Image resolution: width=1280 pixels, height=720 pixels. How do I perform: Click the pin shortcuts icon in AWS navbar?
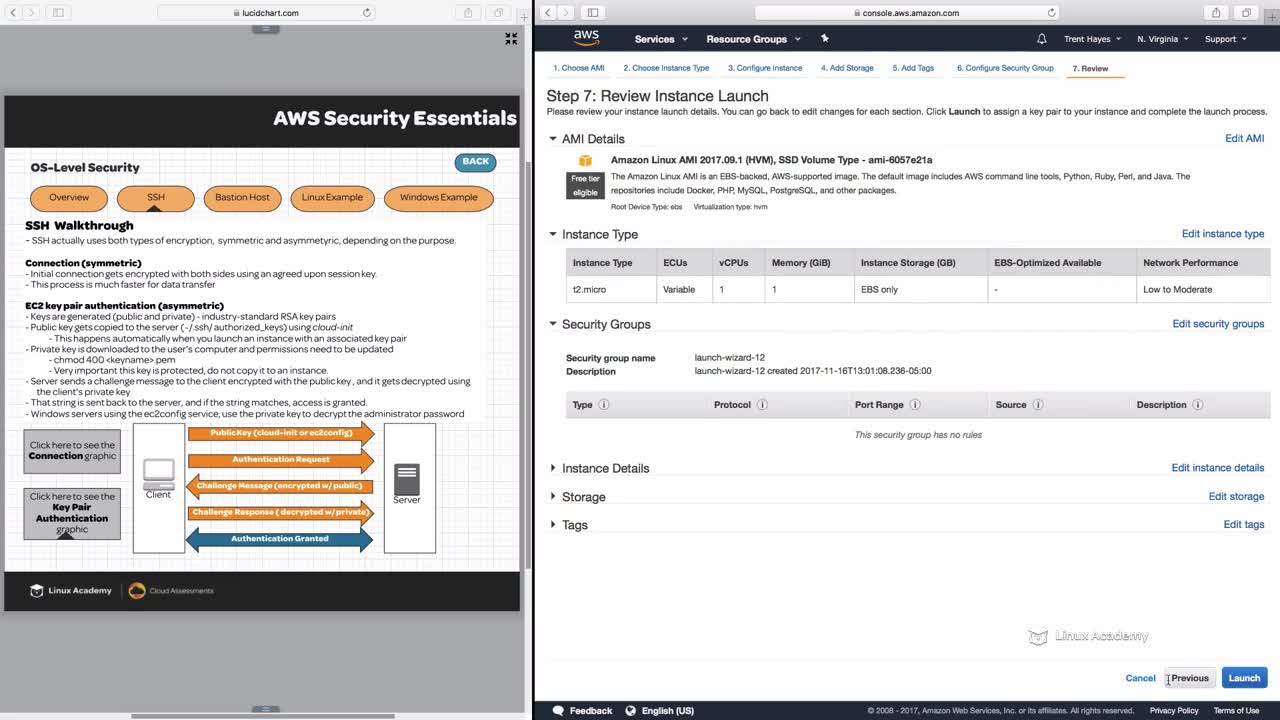[825, 38]
